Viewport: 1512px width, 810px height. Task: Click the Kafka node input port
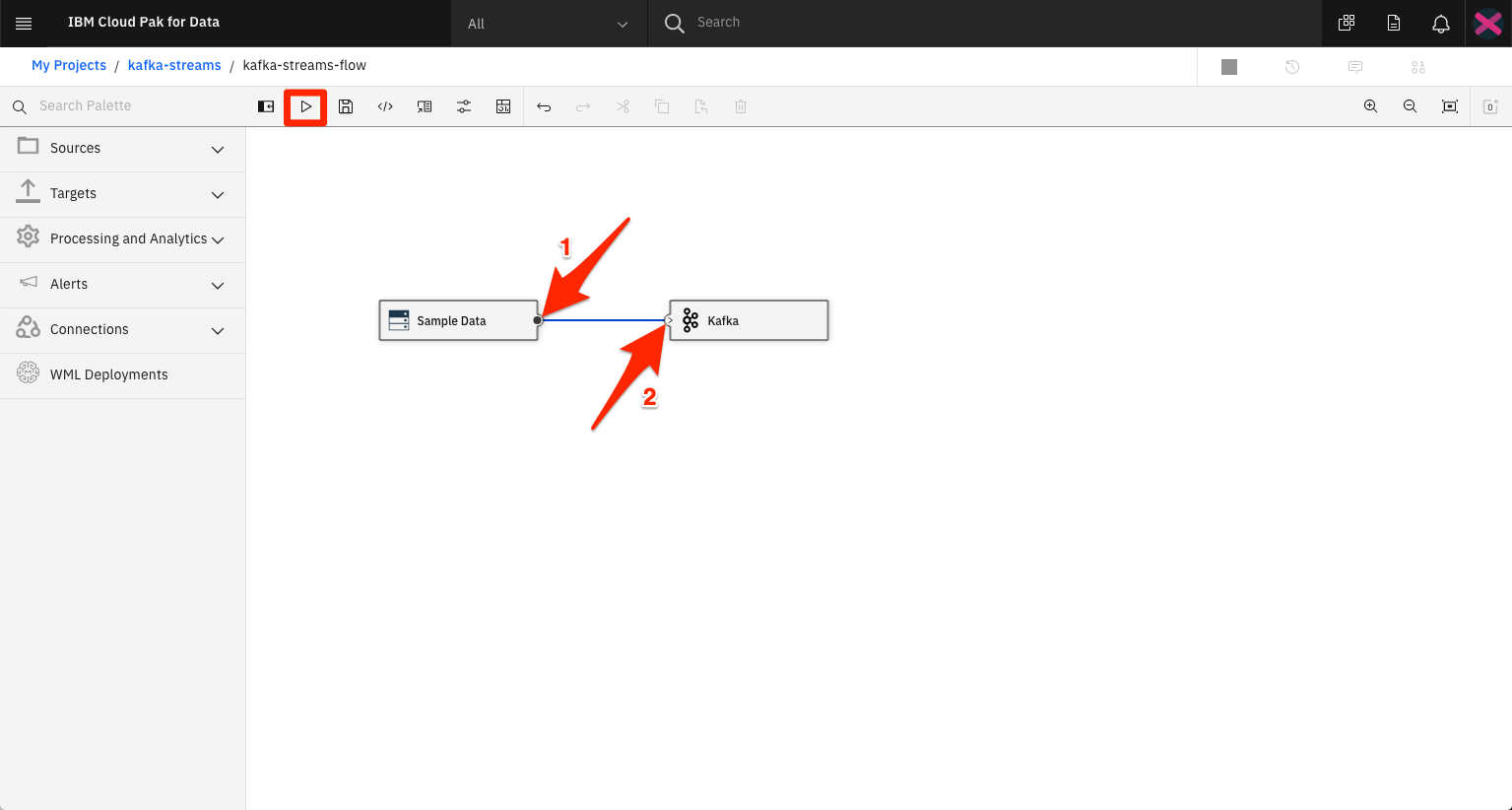pyautogui.click(x=670, y=320)
